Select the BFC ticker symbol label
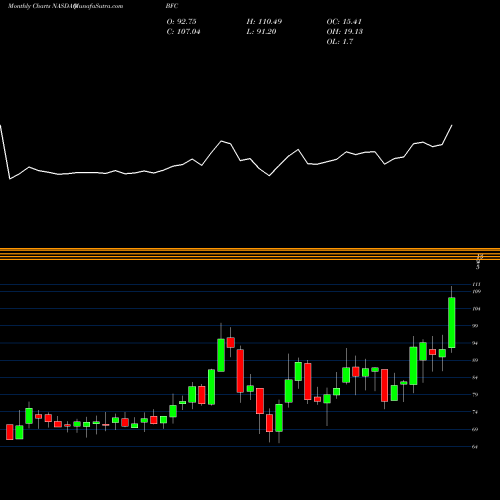 [172, 6]
